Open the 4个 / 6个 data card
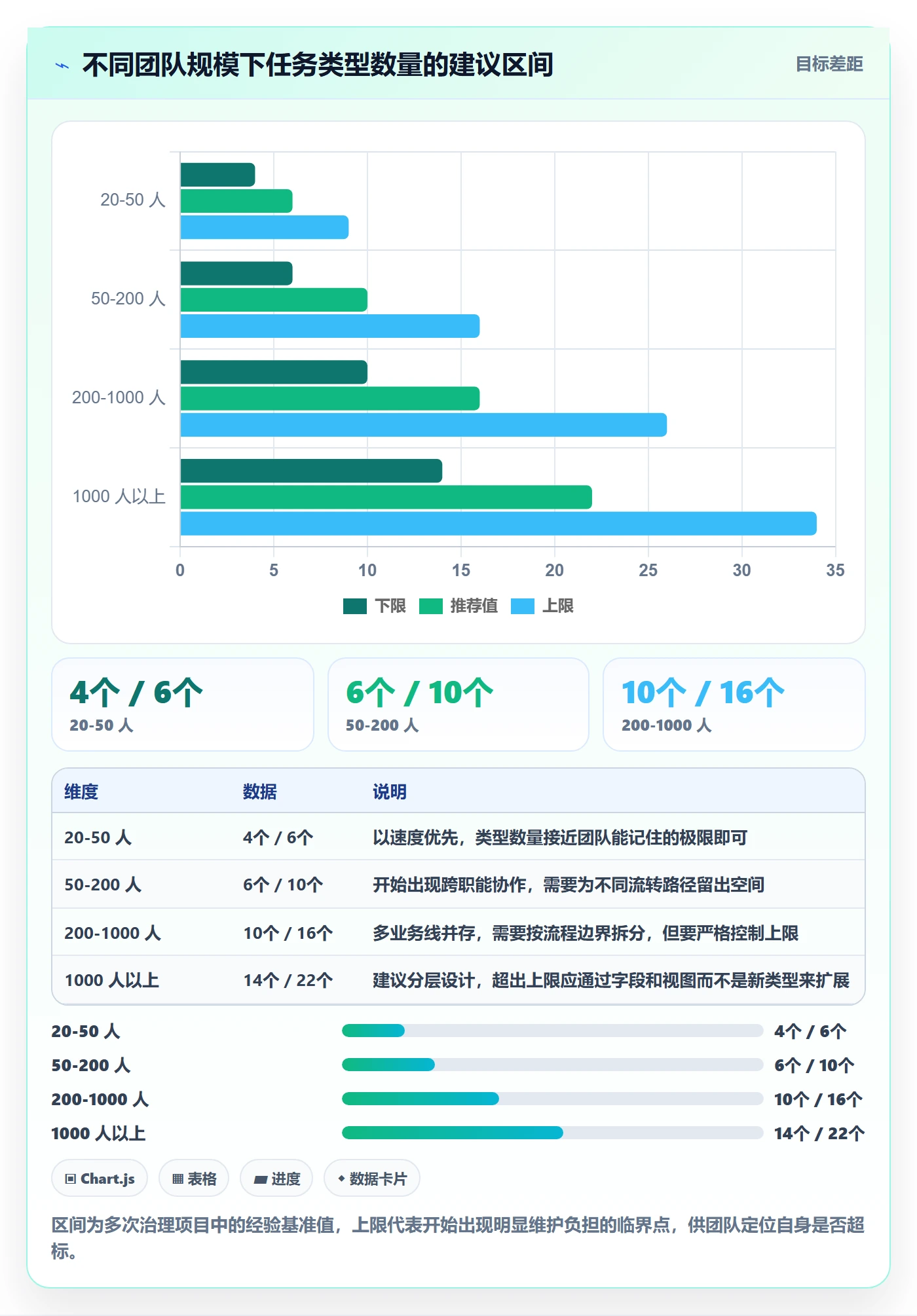 [183, 704]
